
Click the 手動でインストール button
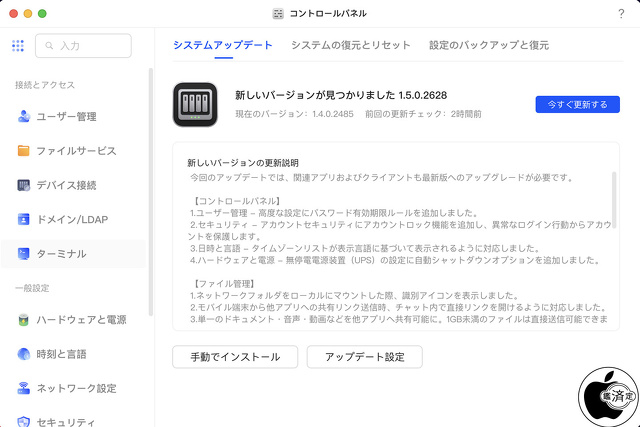pyautogui.click(x=235, y=357)
